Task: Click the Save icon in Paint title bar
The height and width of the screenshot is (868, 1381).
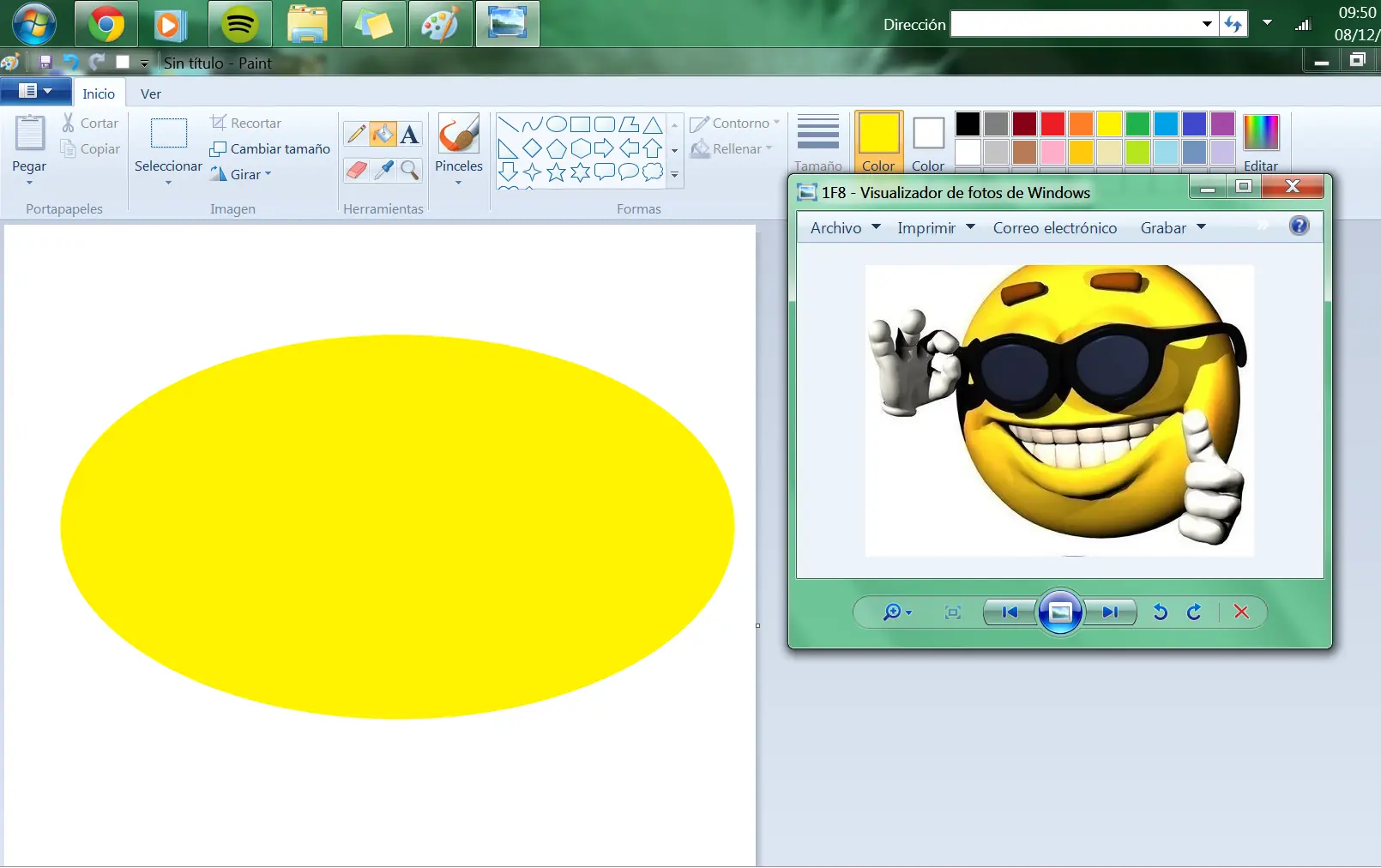Action: coord(45,62)
